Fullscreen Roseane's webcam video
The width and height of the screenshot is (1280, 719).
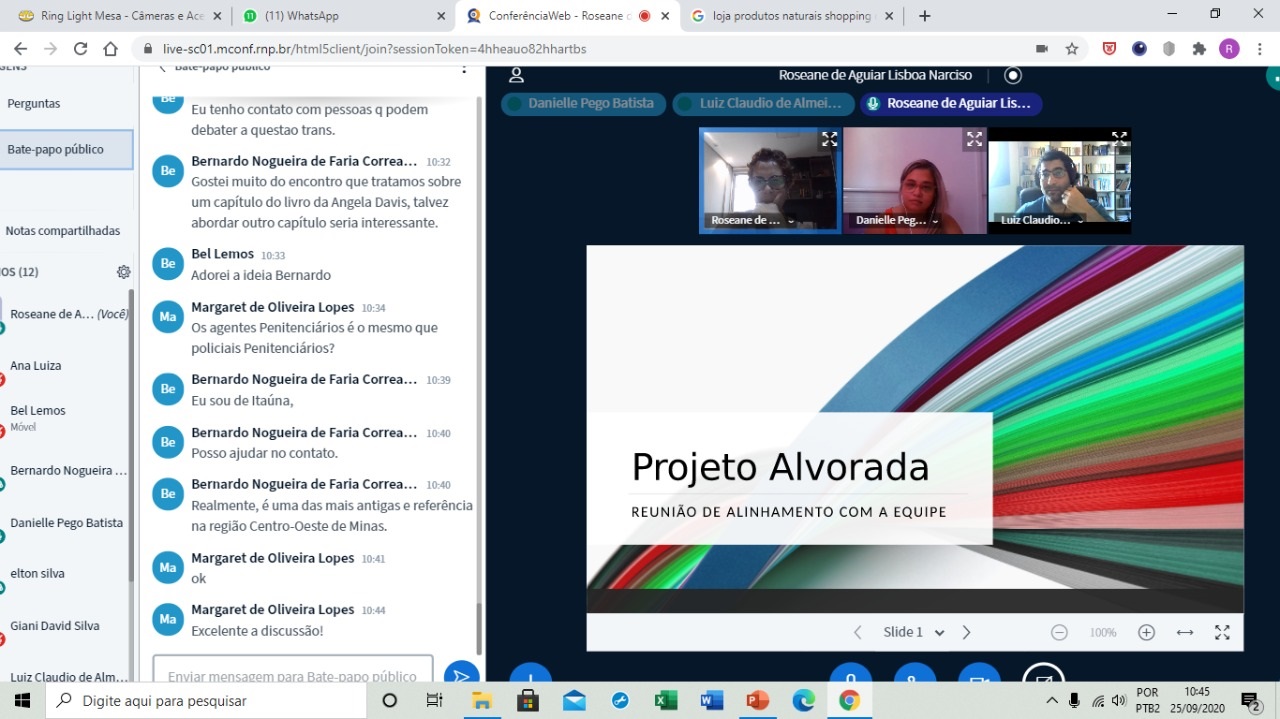coord(829,140)
